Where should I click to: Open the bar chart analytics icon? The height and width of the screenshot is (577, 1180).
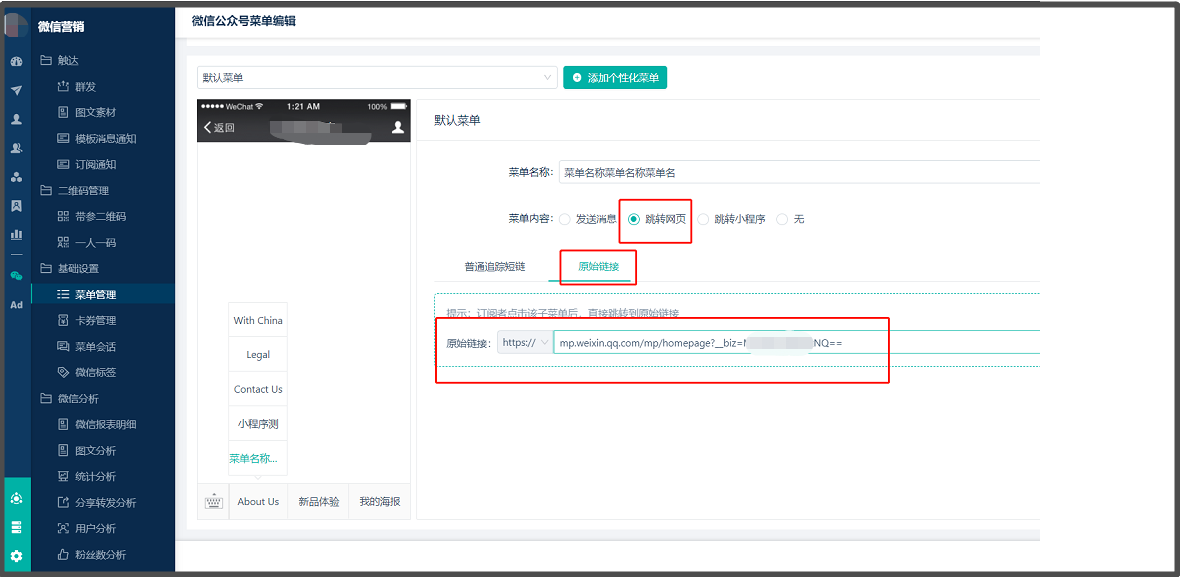(x=16, y=235)
